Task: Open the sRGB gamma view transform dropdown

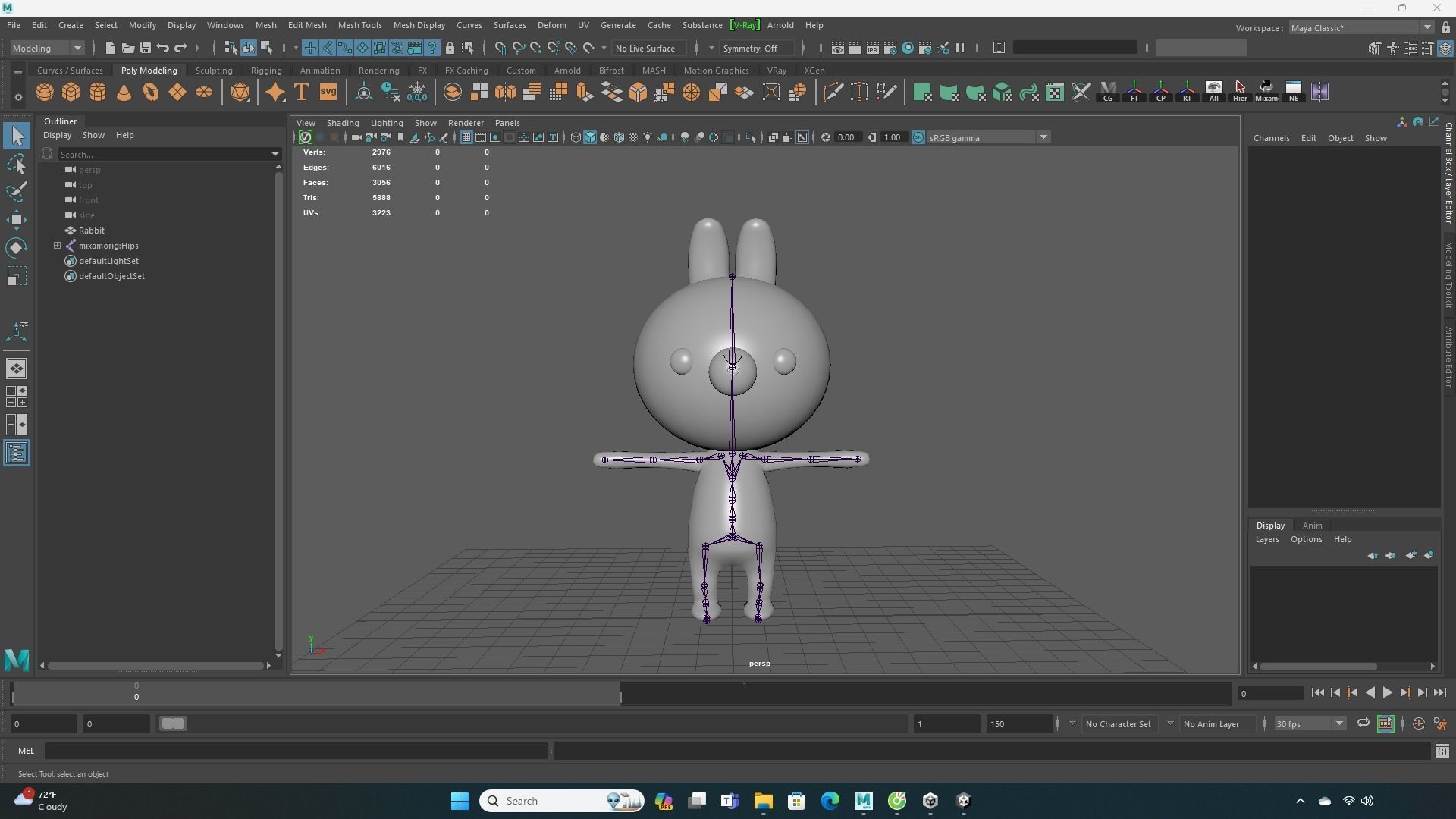Action: click(989, 137)
